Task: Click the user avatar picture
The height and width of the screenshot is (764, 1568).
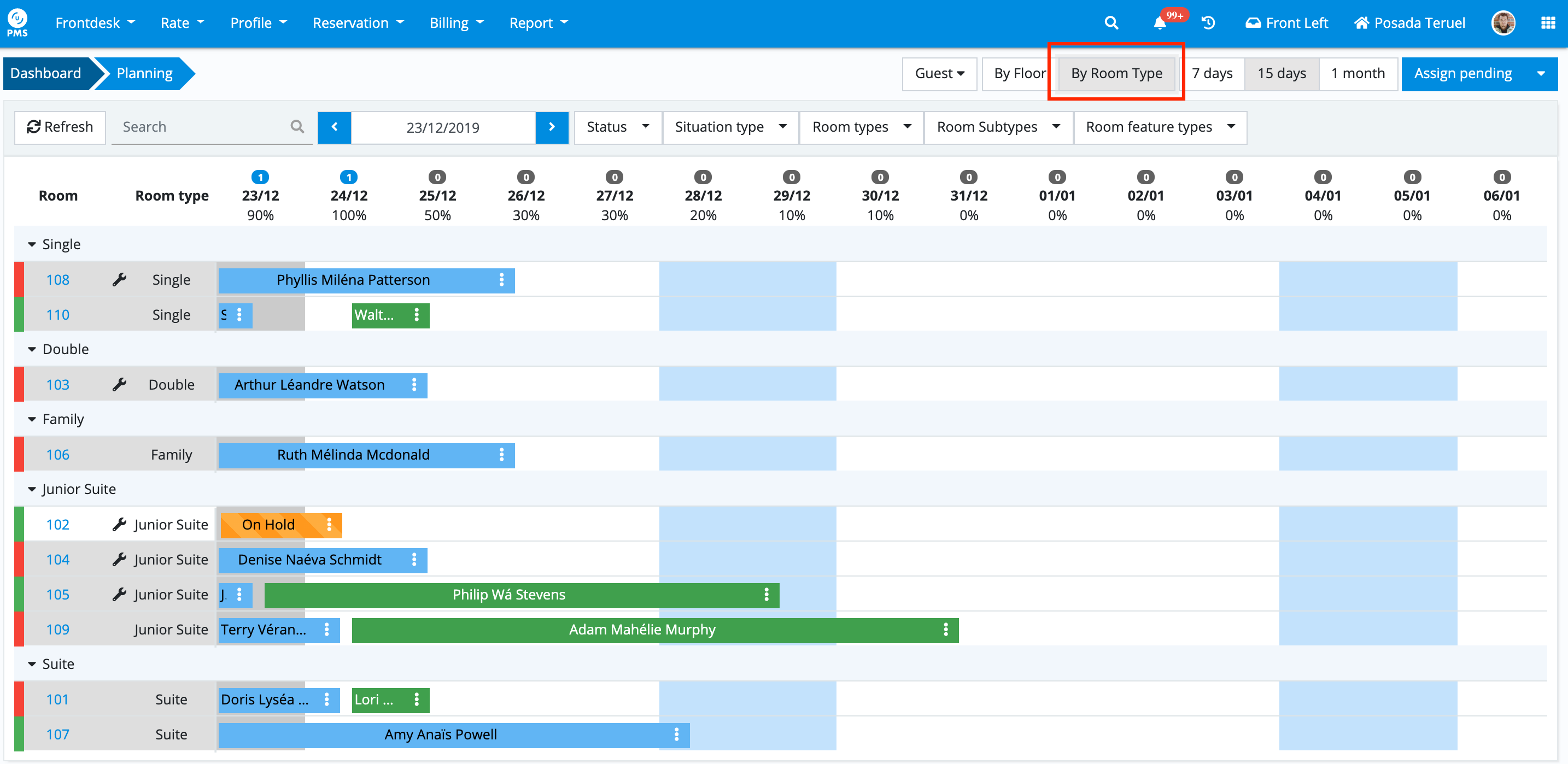Action: click(x=1502, y=23)
